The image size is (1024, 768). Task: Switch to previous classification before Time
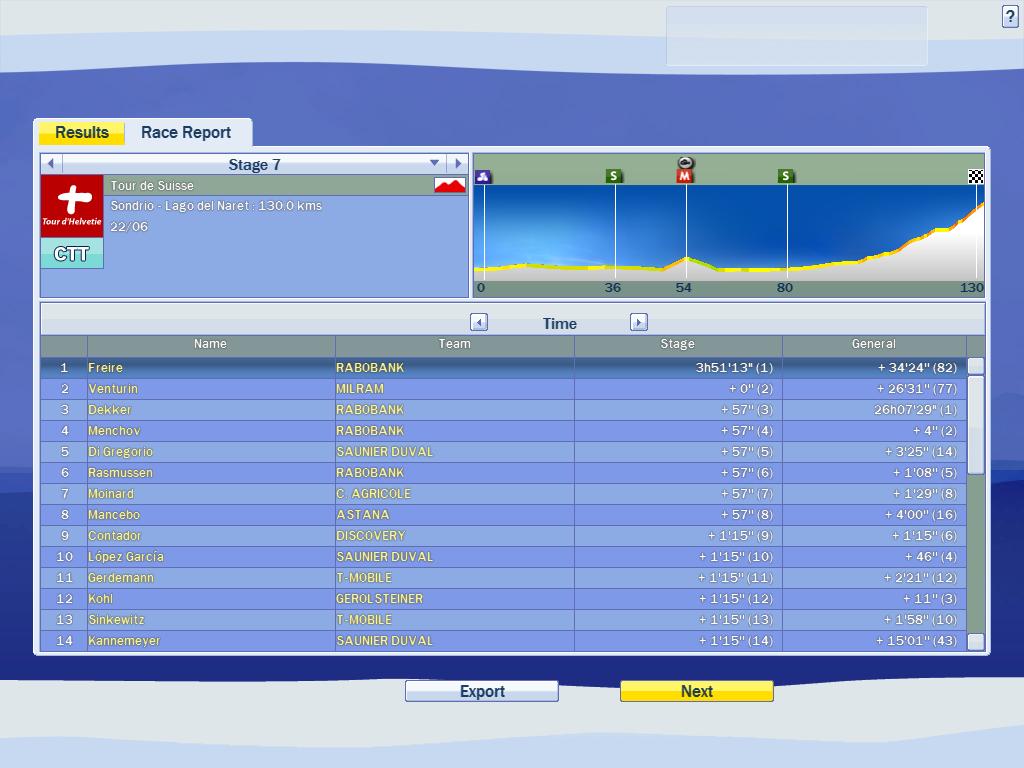coord(479,322)
